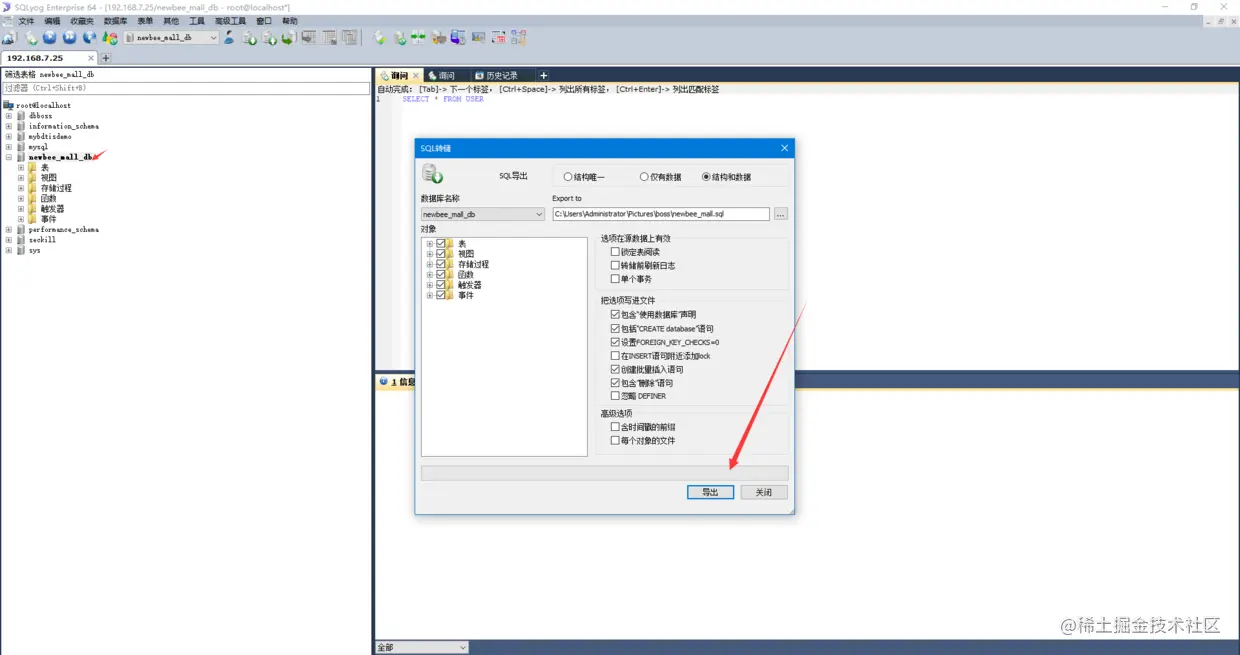Select the mybdtisdemo database

point(50,136)
